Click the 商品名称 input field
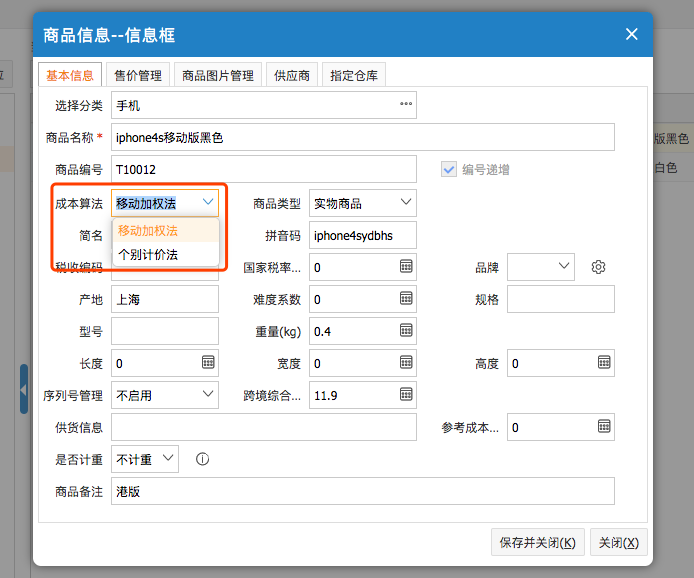The width and height of the screenshot is (694, 578). point(362,137)
